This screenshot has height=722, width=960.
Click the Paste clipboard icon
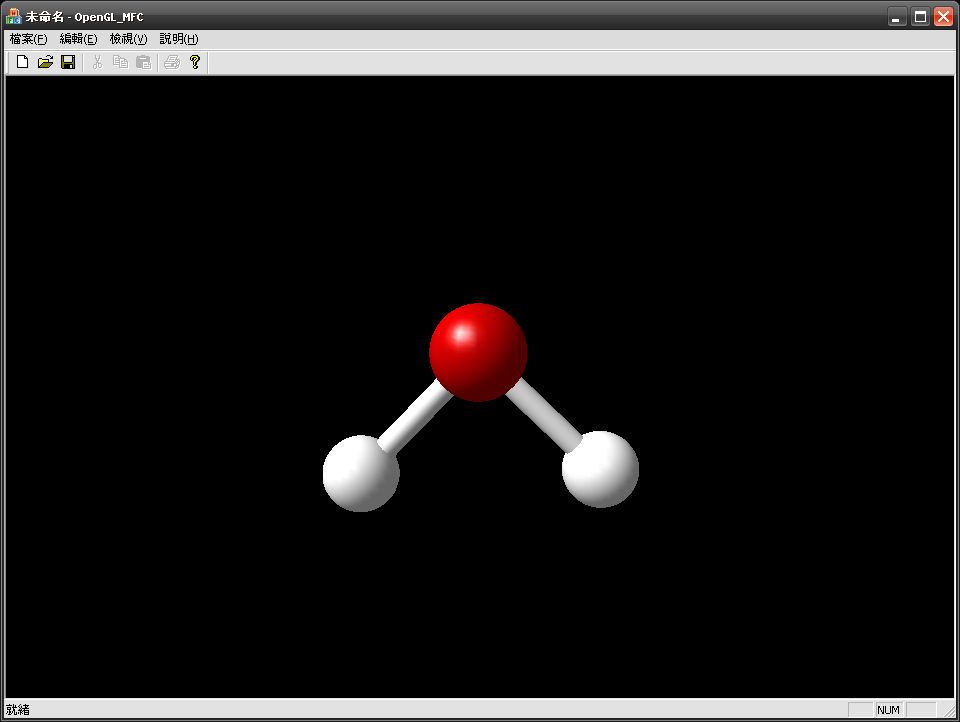point(143,62)
